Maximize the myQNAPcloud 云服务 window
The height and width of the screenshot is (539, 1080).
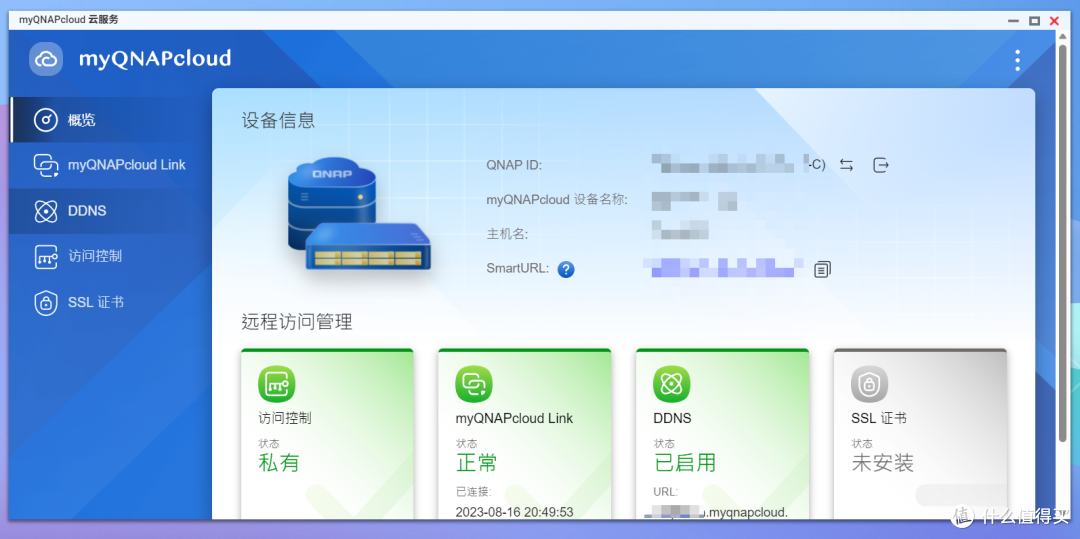point(1034,21)
